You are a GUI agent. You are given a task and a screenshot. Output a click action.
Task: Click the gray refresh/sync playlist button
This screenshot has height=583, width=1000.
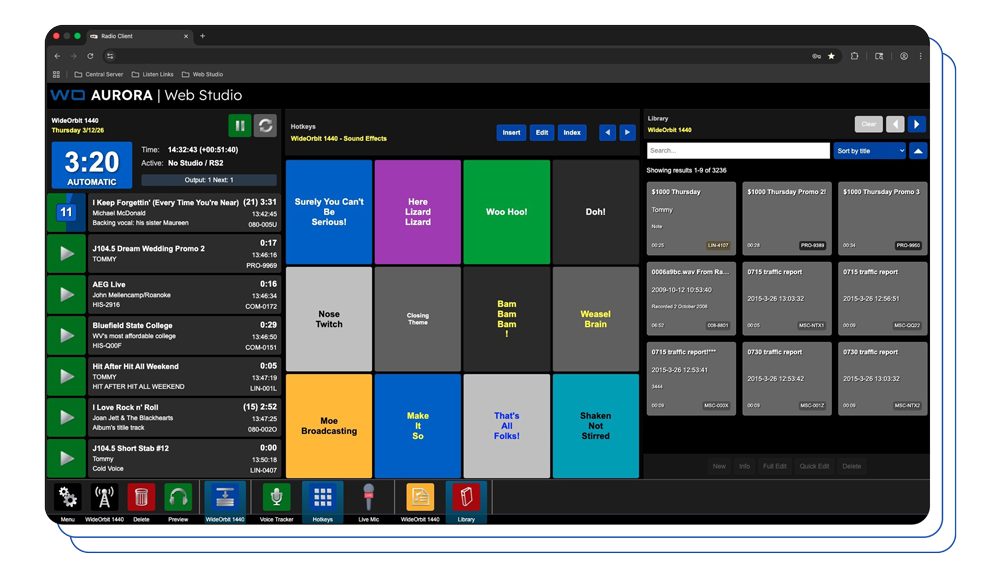point(265,126)
